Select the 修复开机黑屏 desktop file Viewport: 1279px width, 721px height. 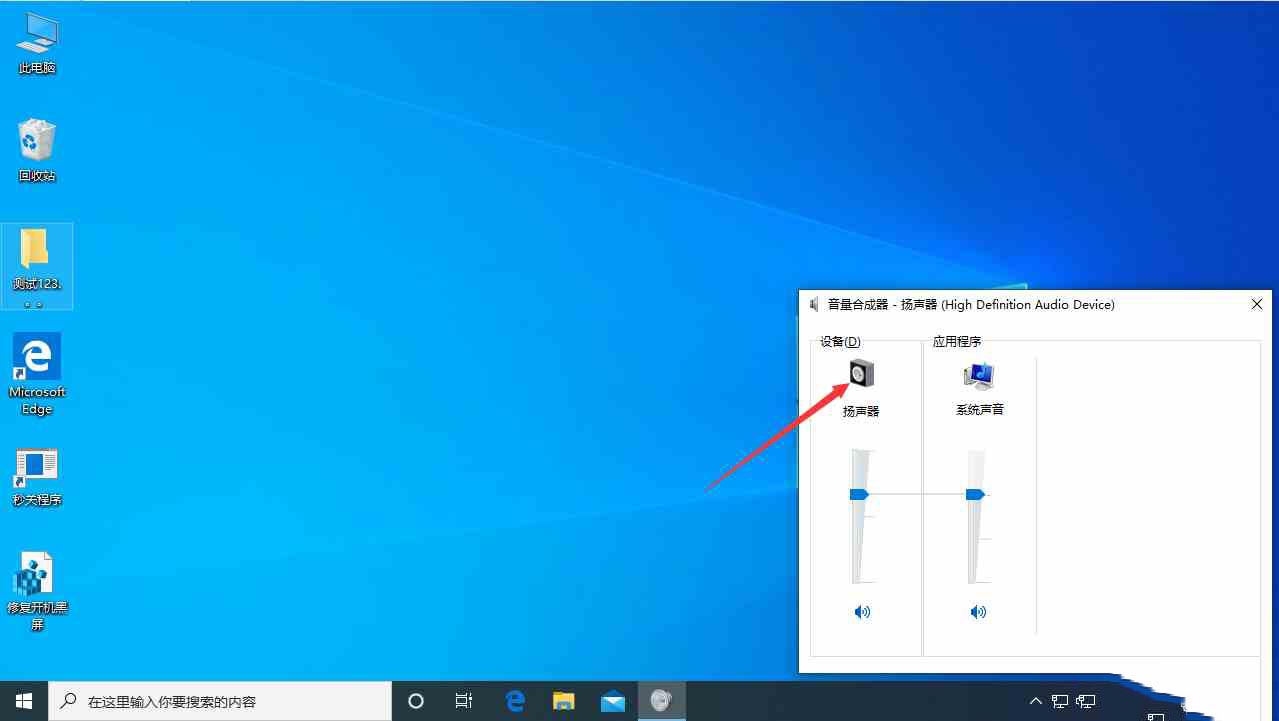coord(37,592)
